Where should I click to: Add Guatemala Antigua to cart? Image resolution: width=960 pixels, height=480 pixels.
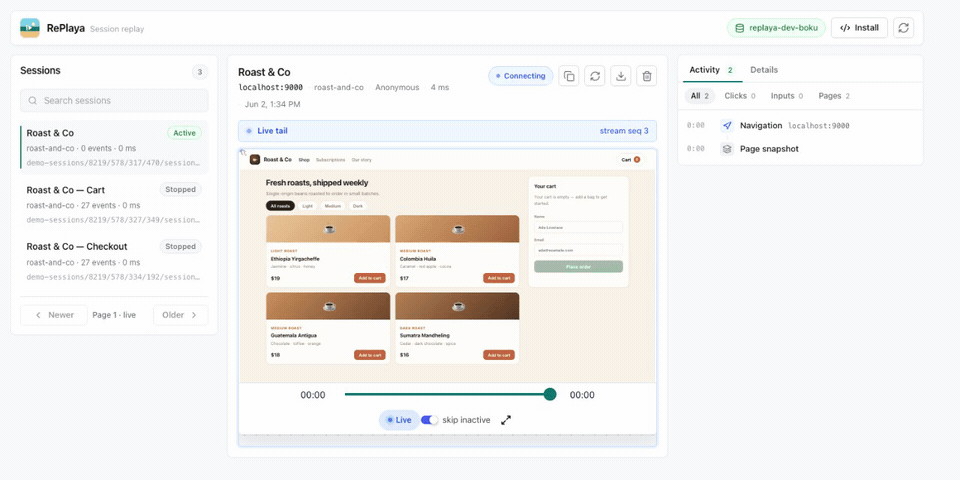tap(370, 355)
